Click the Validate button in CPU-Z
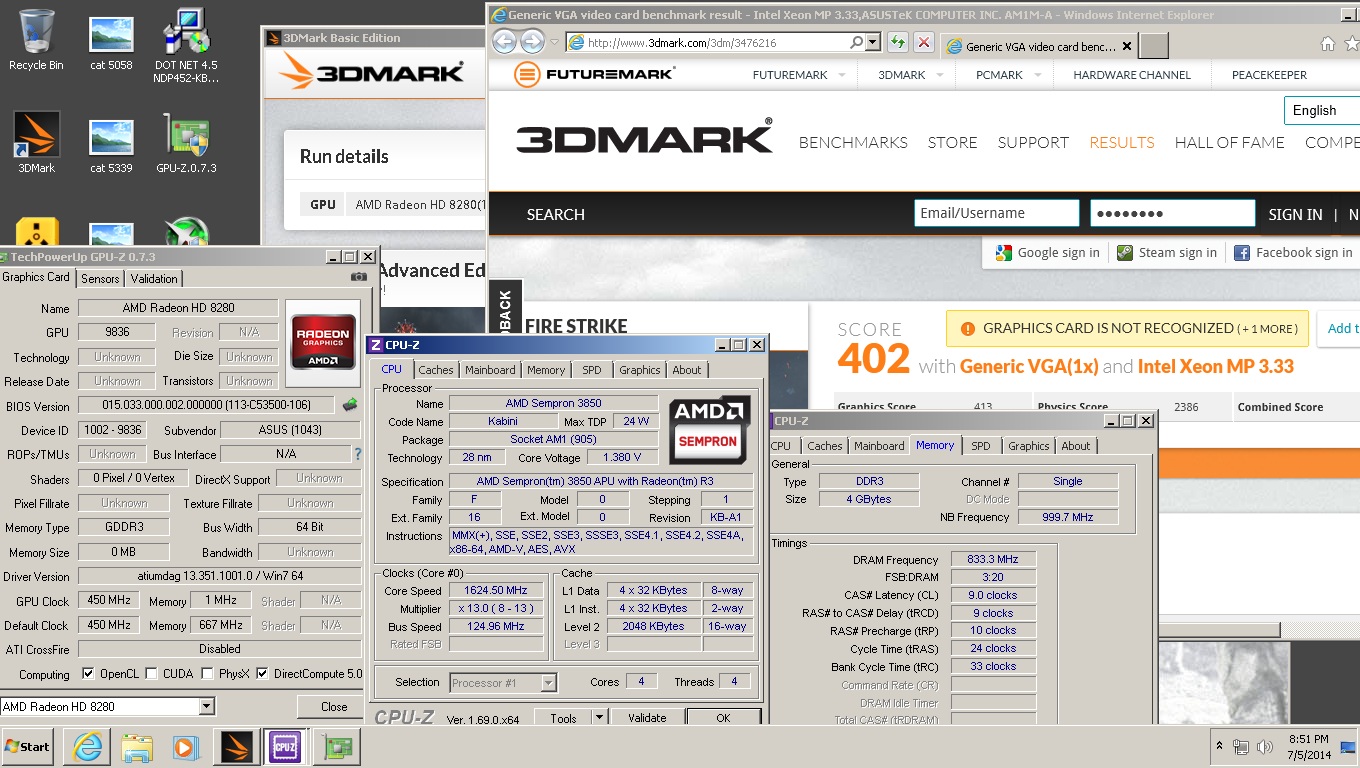Image resolution: width=1360 pixels, height=768 pixels. click(x=647, y=717)
